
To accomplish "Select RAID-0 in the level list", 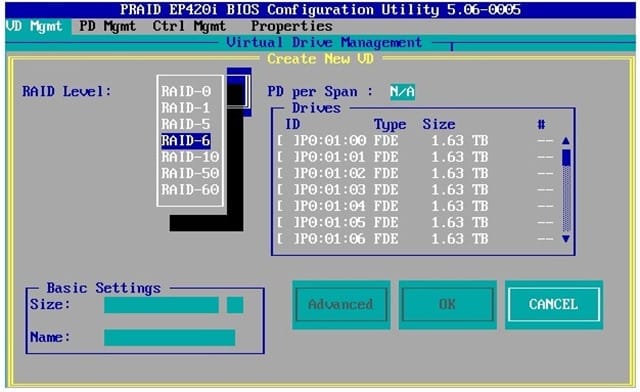I will point(186,91).
